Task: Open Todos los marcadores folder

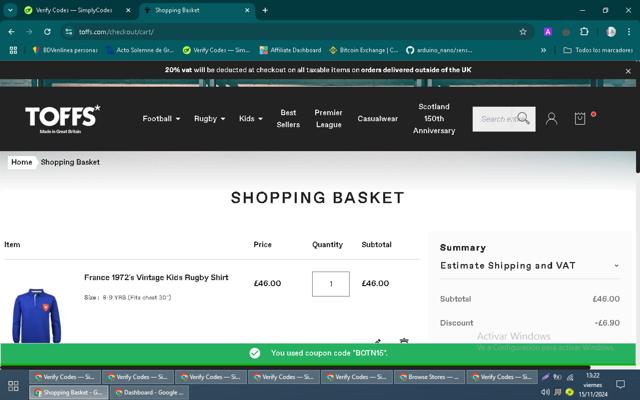Action: pyautogui.click(x=598, y=50)
